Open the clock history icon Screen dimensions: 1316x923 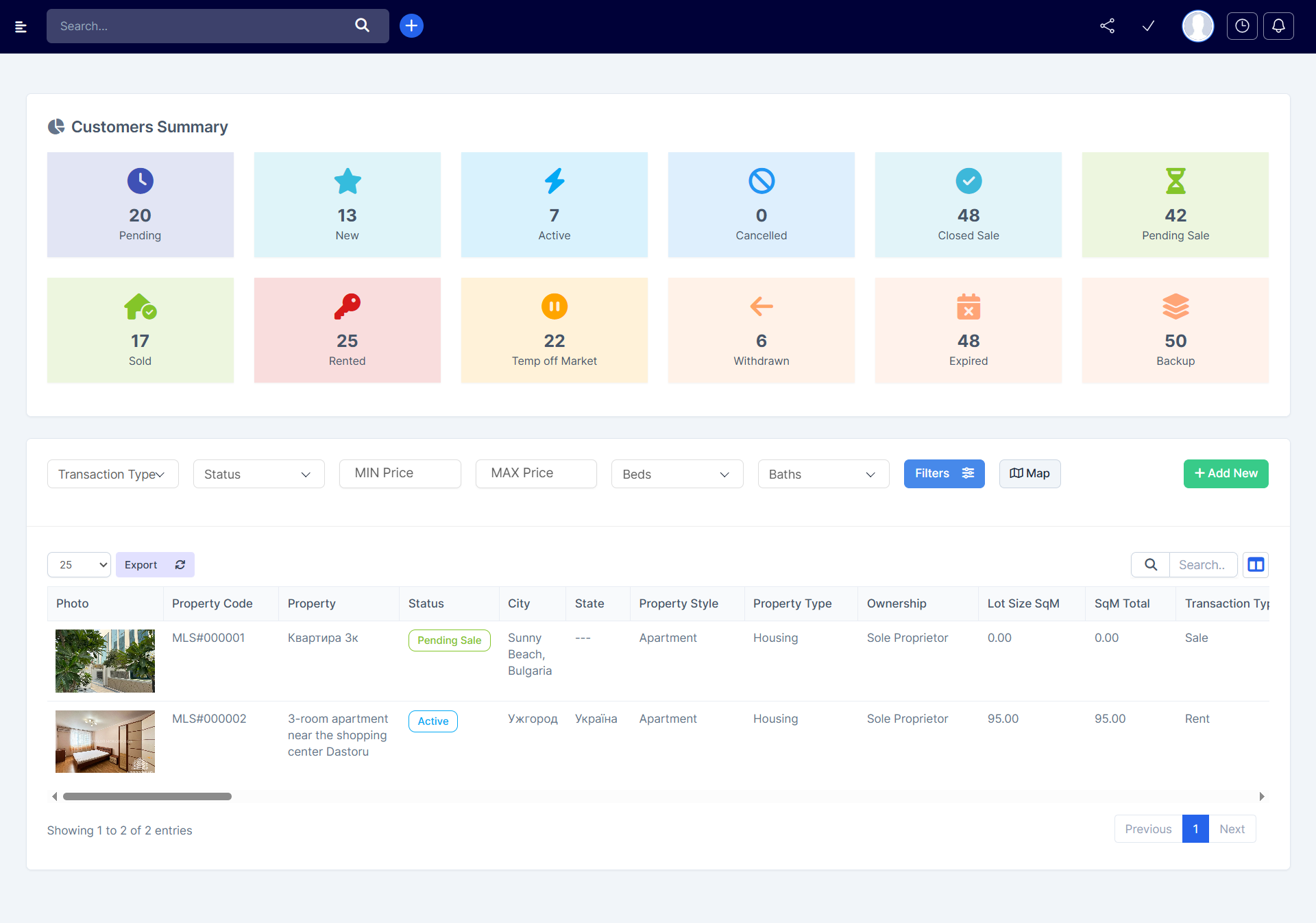[1241, 26]
